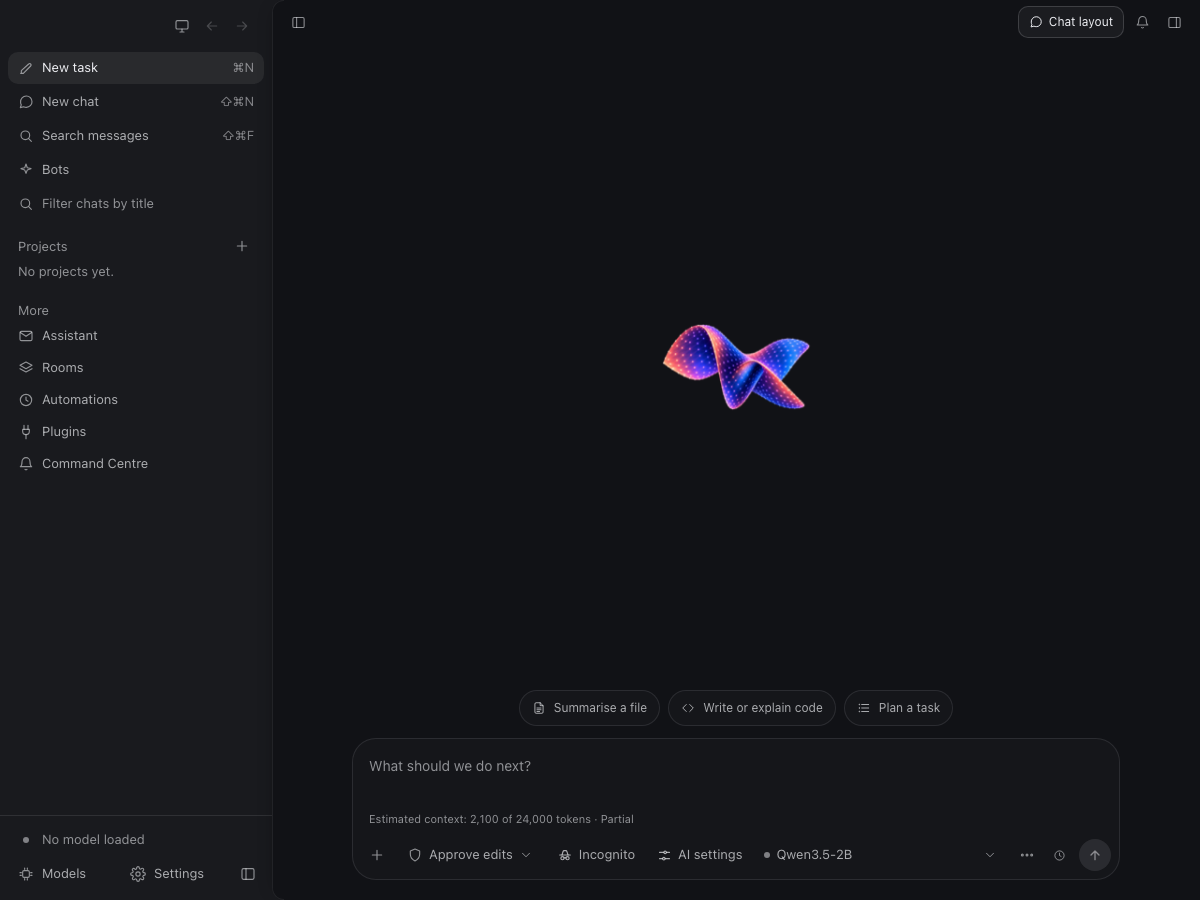
Task: Add a new project with plus icon
Action: pyautogui.click(x=242, y=246)
